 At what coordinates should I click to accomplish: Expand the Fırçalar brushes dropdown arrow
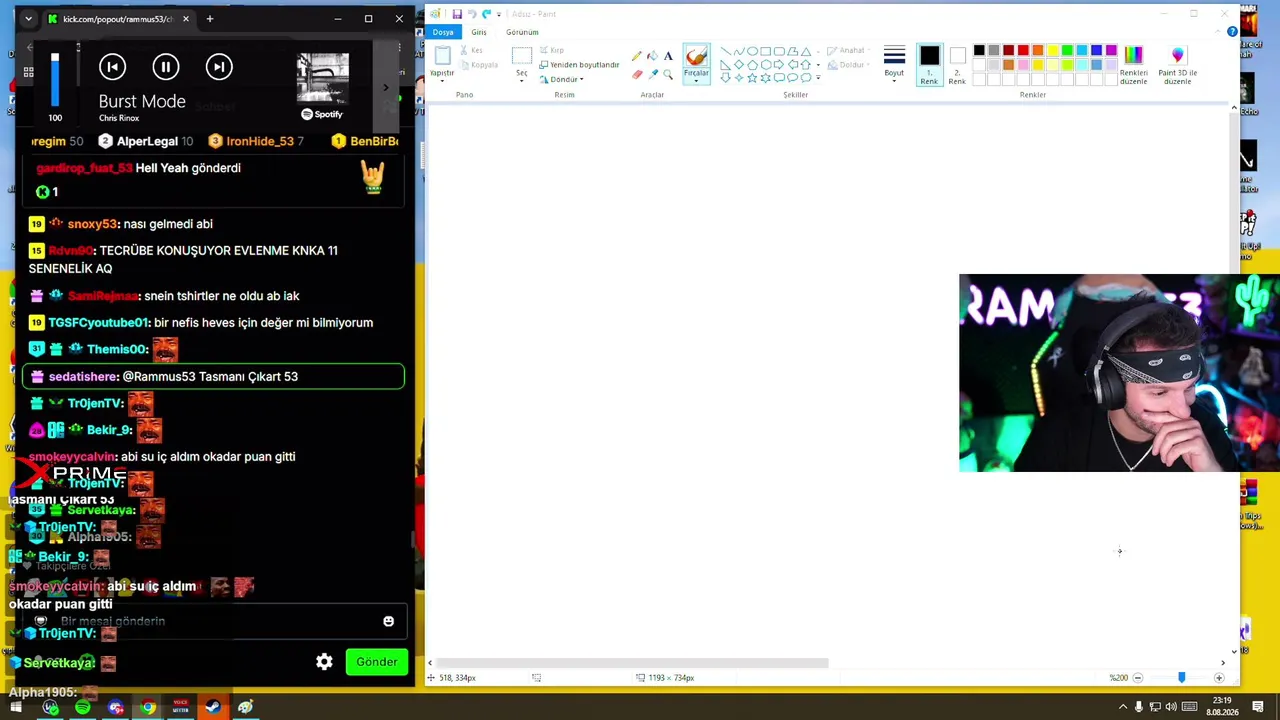pos(696,80)
